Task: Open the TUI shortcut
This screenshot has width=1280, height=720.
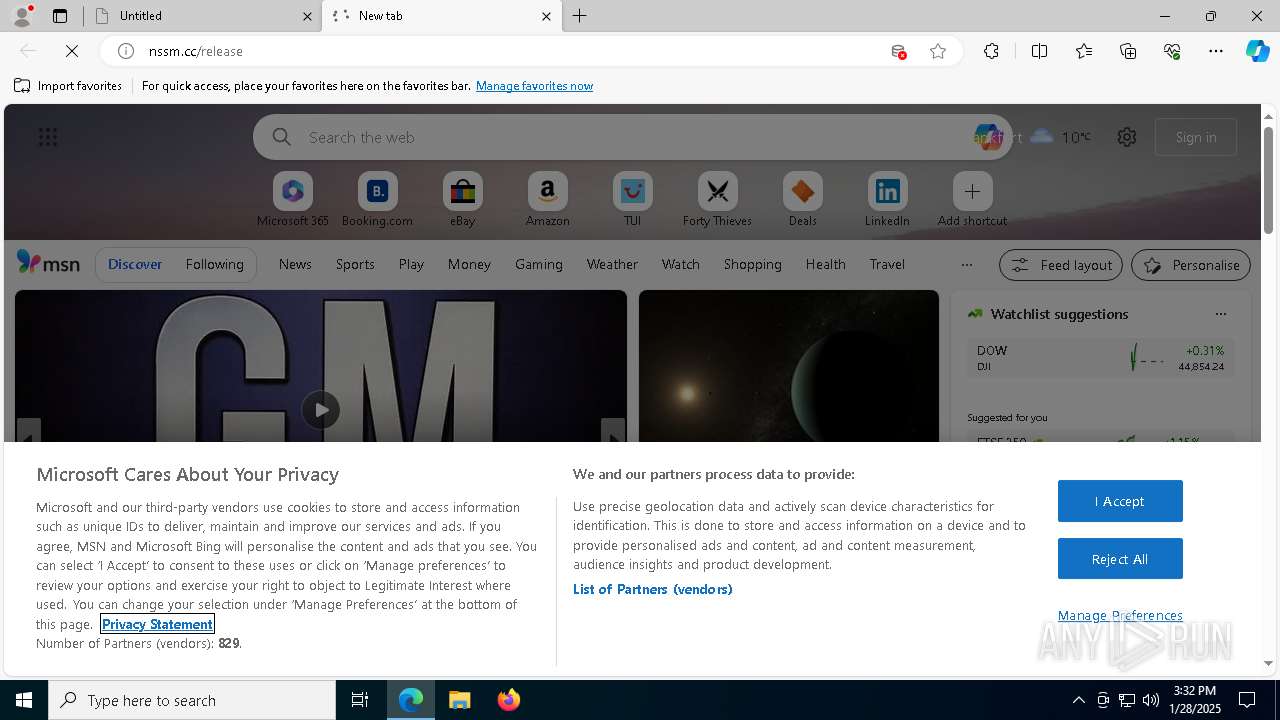Action: point(633,199)
